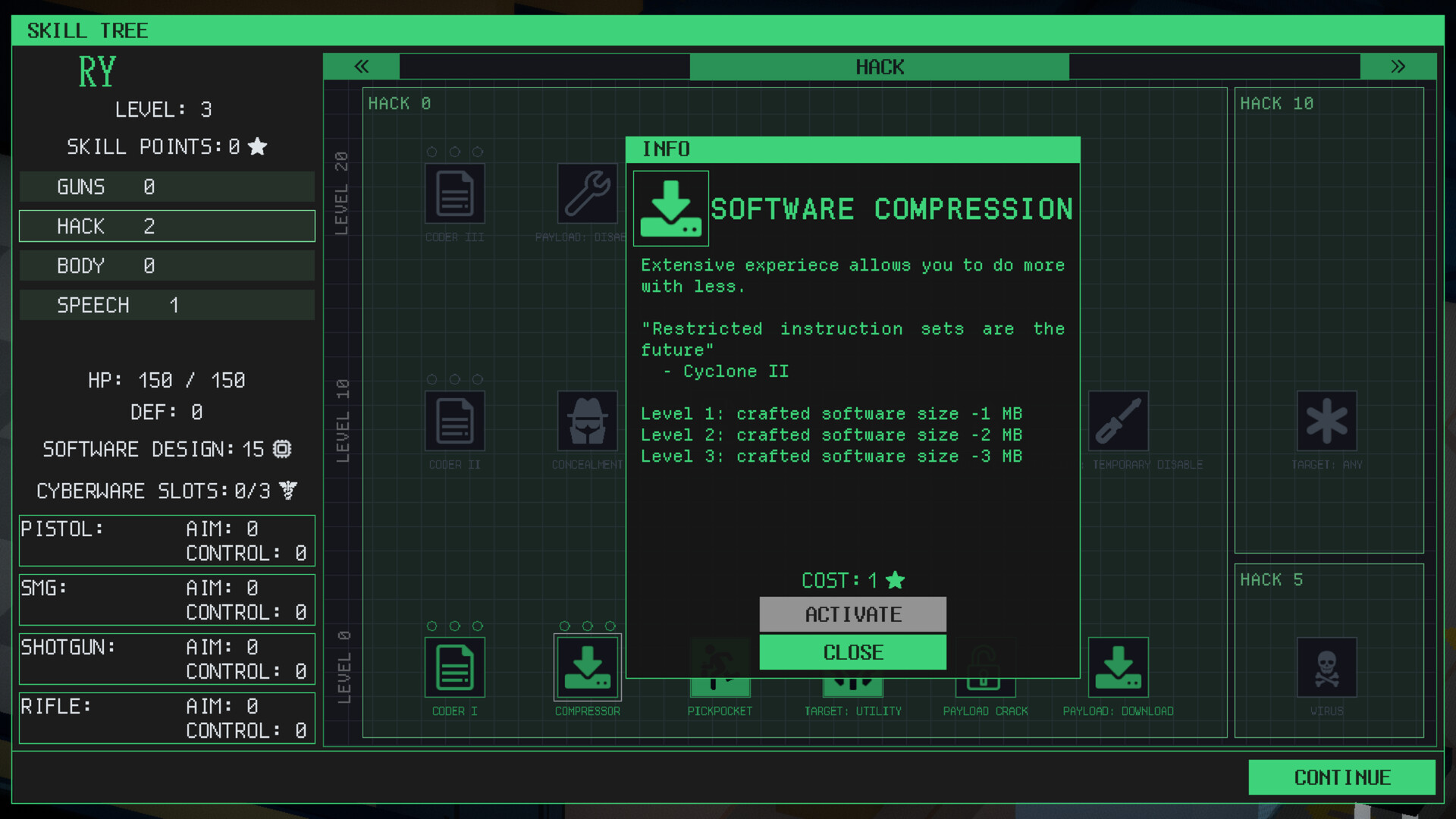
Task: Select the Payload: Disable wrench icon
Action: pos(586,192)
